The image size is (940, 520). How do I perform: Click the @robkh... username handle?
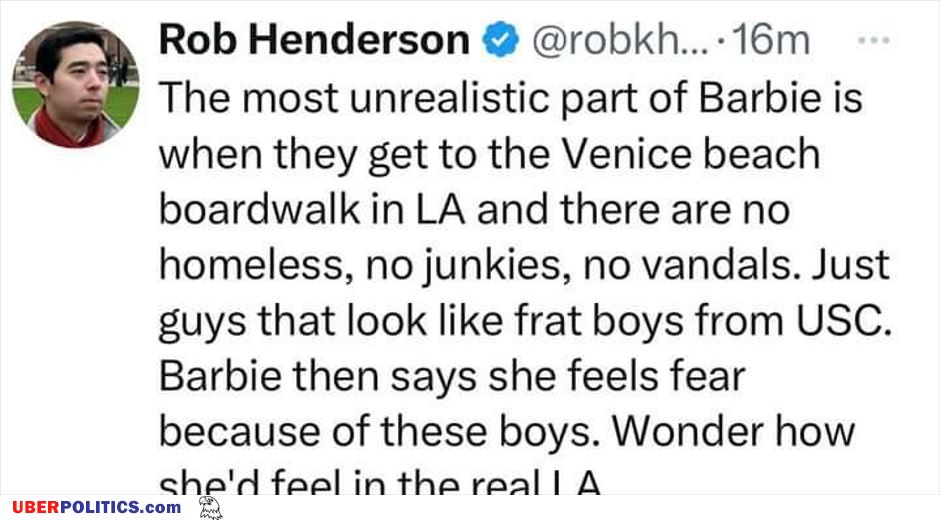click(x=620, y=40)
